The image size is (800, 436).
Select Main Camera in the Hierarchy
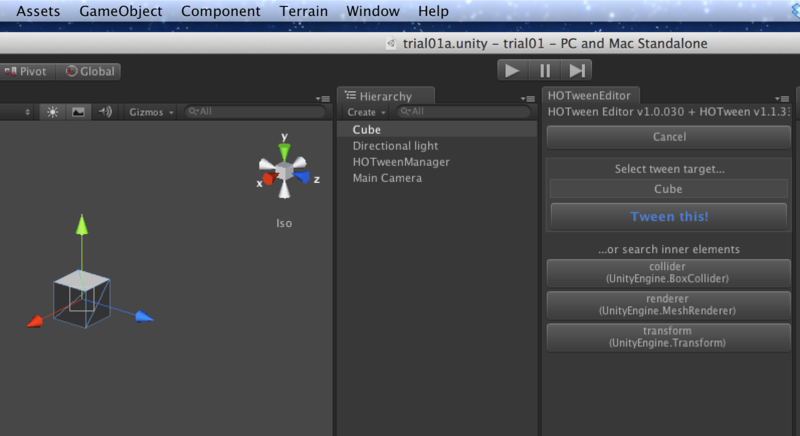(x=437, y=178)
